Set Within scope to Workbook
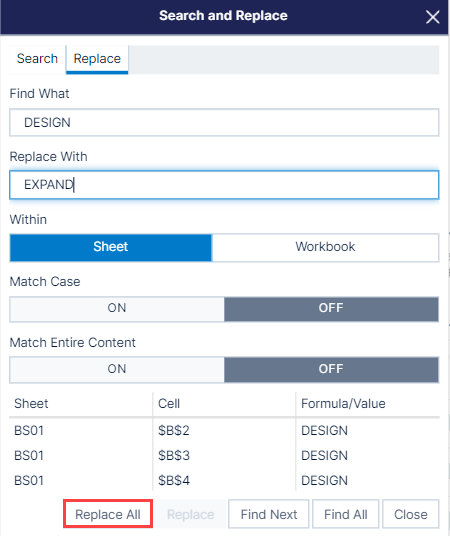This screenshot has height=536, width=450. (x=325, y=247)
